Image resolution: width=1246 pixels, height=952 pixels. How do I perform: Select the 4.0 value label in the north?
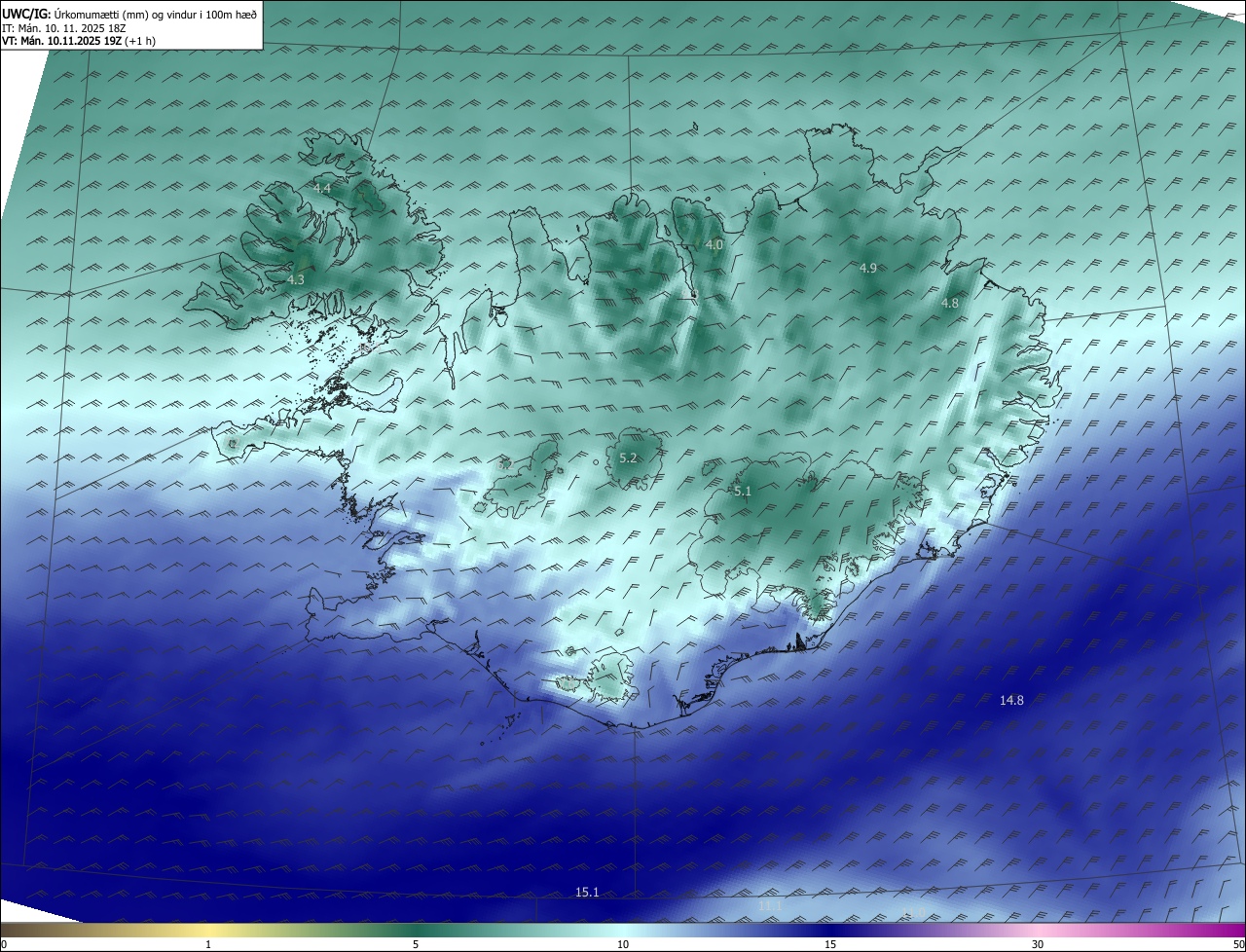pos(715,245)
